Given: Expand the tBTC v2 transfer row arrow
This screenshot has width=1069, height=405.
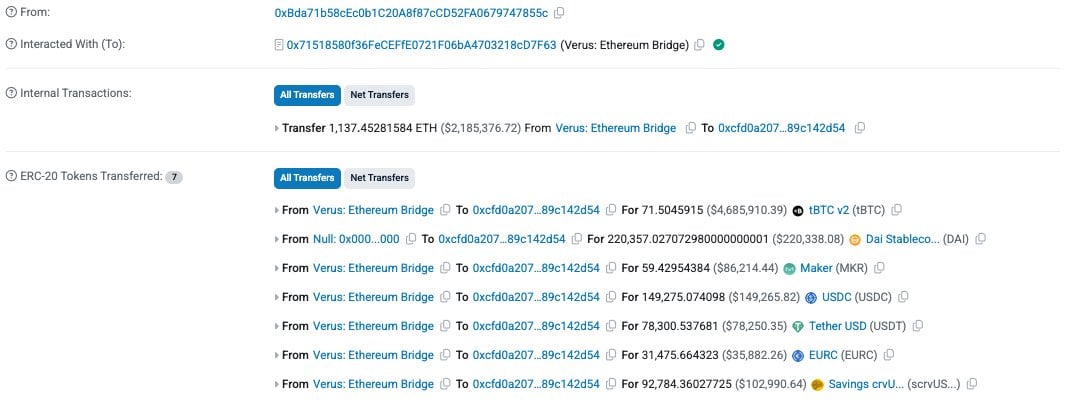Looking at the screenshot, I should pos(277,210).
